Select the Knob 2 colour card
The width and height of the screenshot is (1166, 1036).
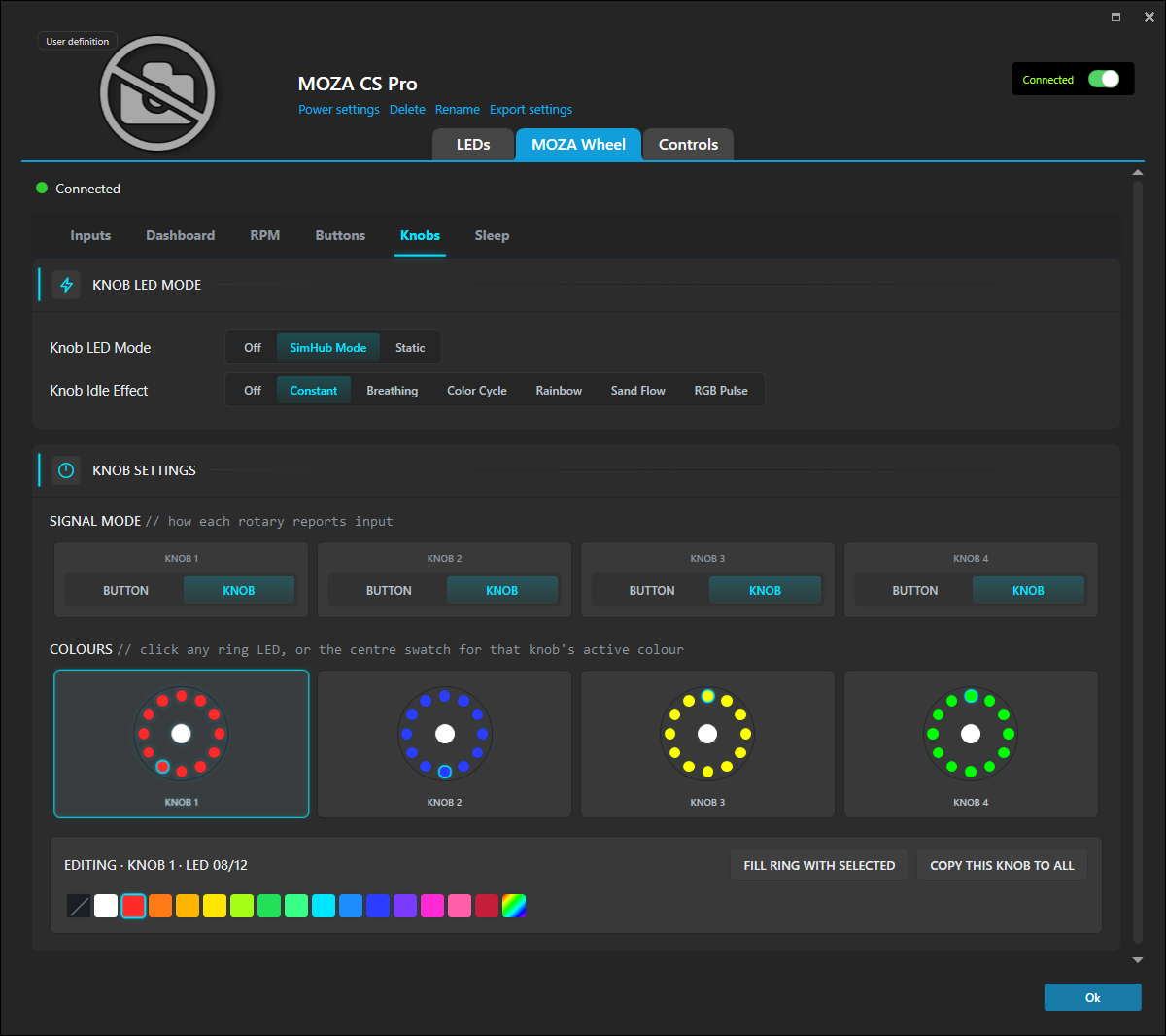[445, 744]
